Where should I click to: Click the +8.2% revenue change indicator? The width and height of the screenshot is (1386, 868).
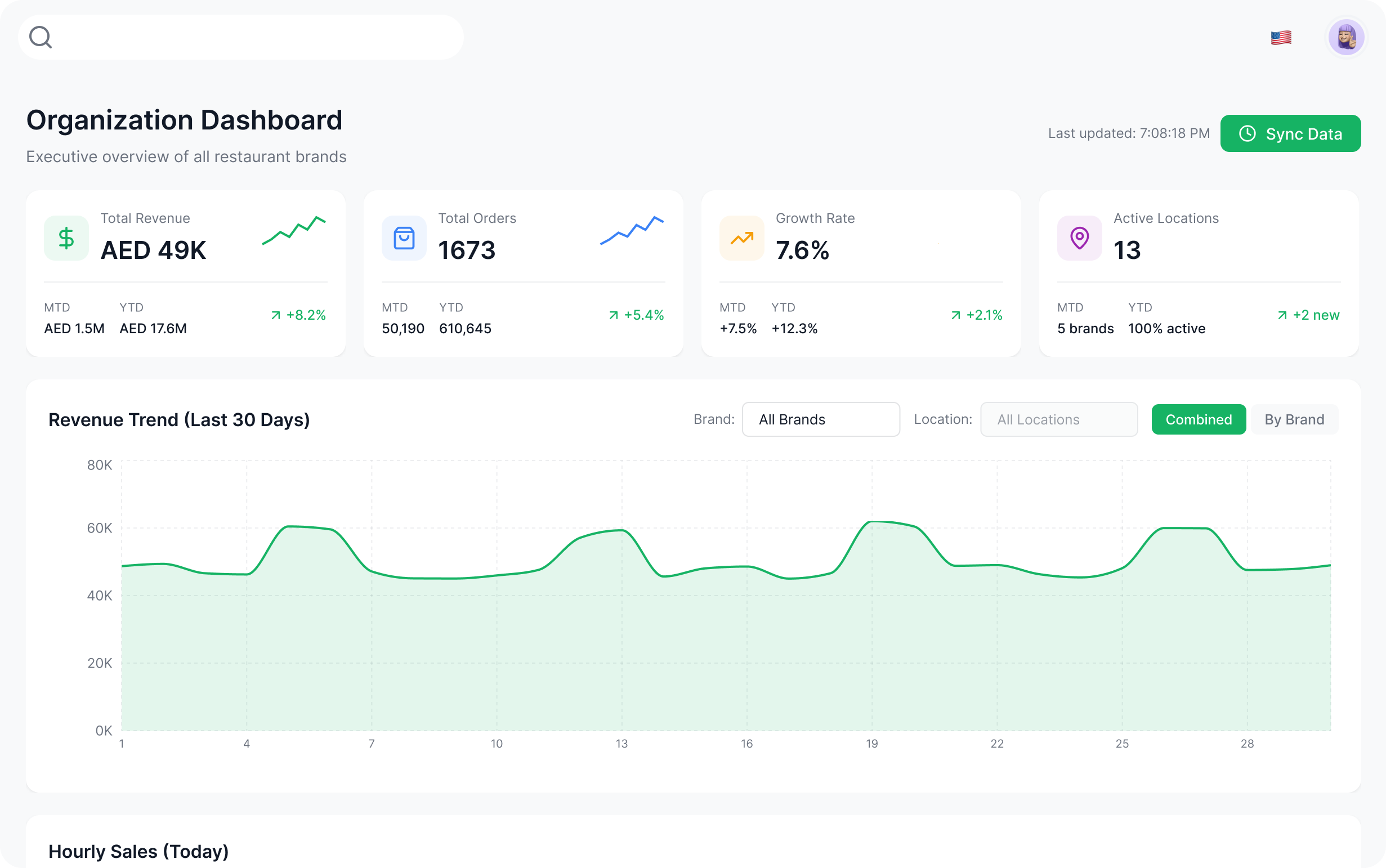pos(298,315)
